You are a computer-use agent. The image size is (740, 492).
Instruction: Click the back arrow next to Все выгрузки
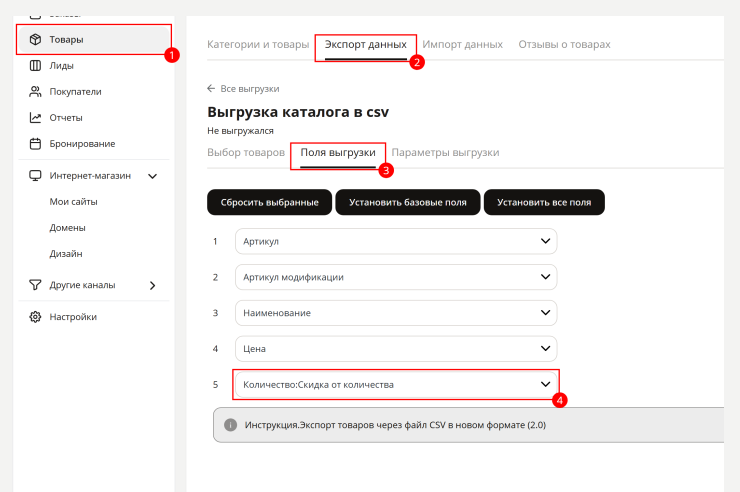[211, 88]
